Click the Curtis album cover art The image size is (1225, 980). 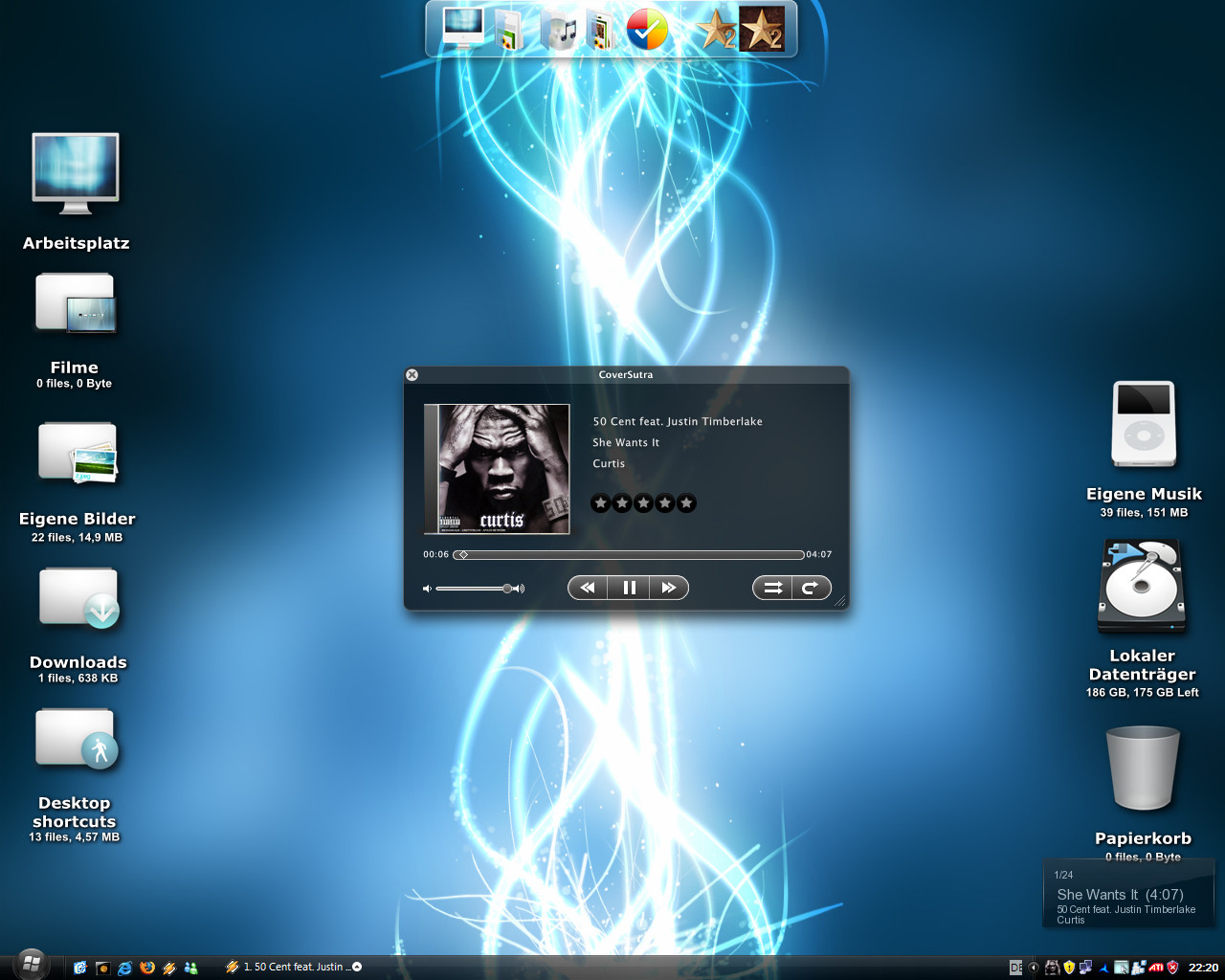click(497, 469)
